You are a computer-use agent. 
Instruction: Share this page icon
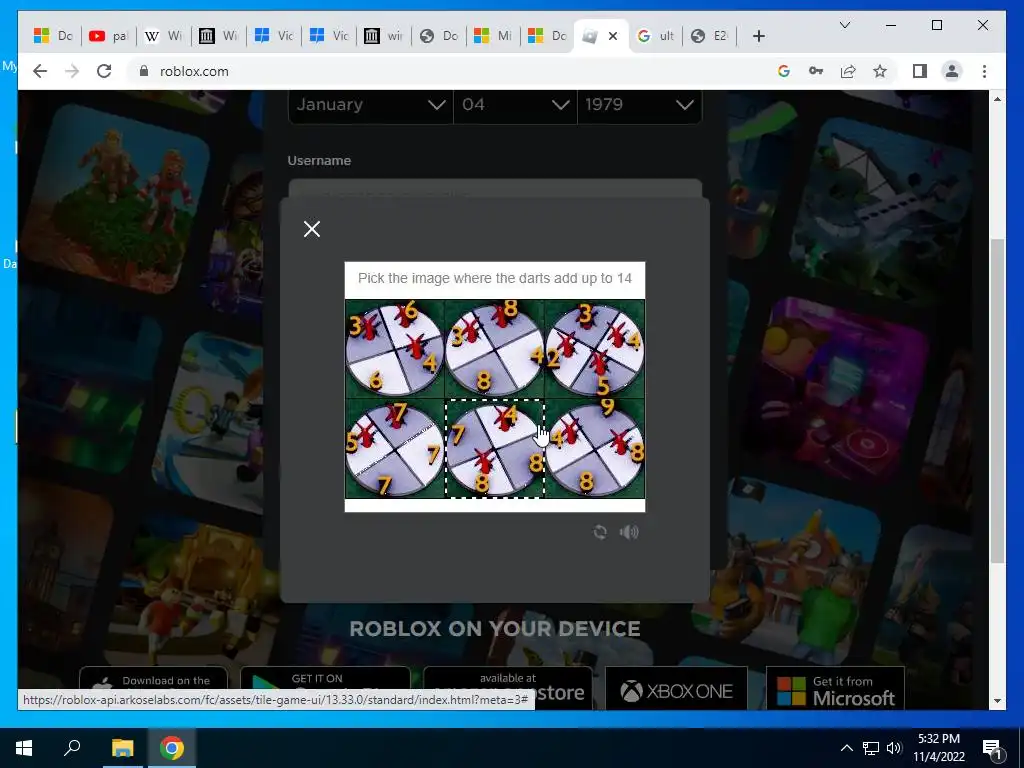click(x=848, y=71)
